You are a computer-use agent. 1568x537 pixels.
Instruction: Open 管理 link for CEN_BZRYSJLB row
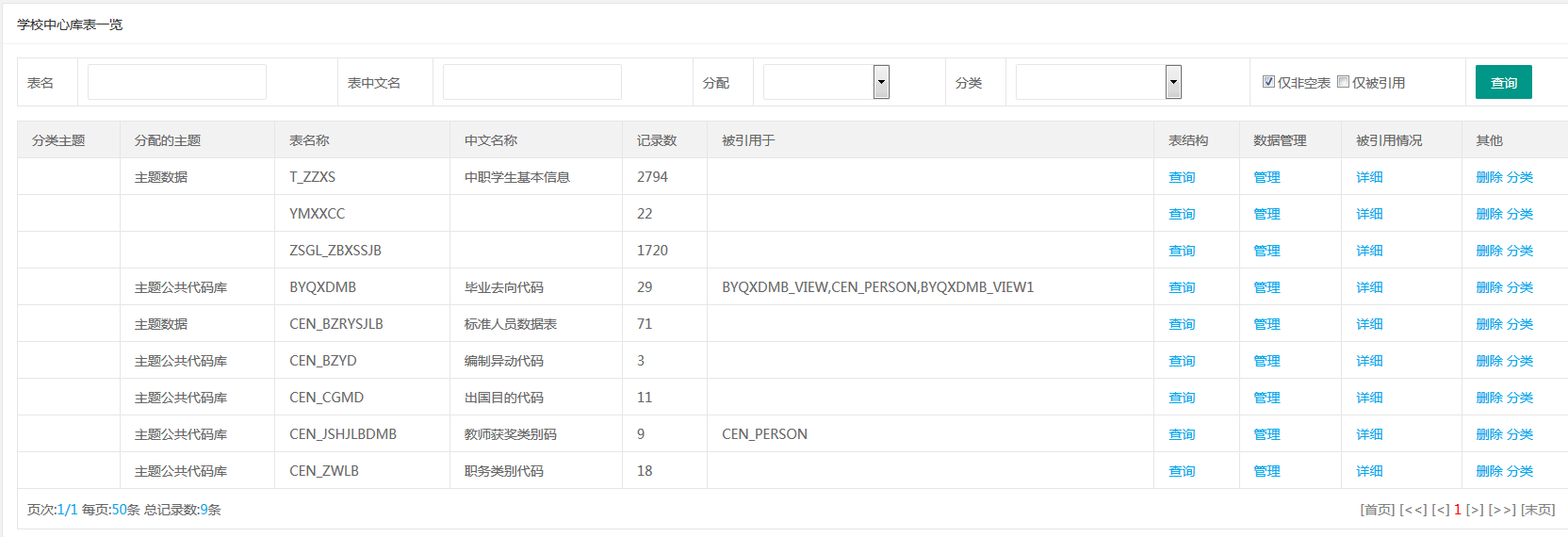click(x=1266, y=324)
